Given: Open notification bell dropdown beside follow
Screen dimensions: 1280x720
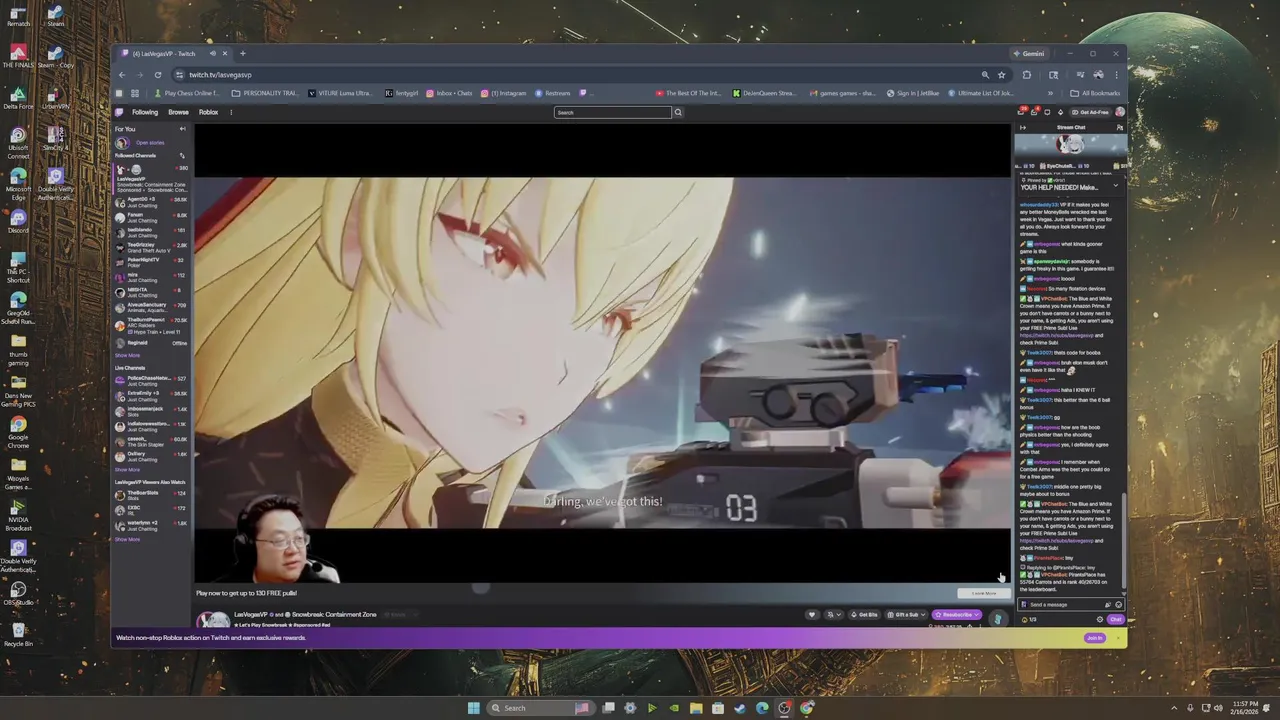Looking at the screenshot, I should 833,615.
